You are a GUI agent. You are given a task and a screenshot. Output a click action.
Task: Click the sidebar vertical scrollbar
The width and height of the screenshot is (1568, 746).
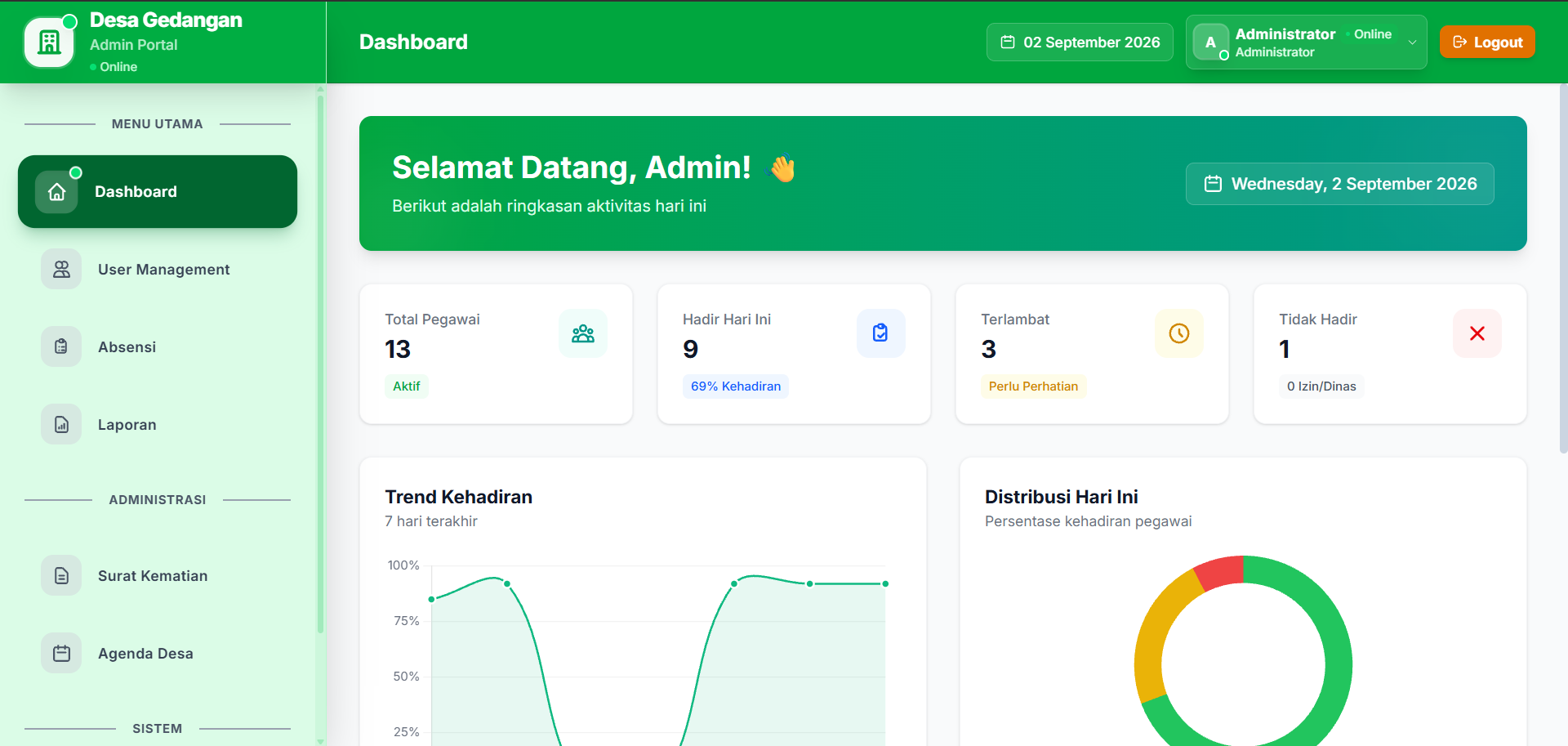point(320,364)
